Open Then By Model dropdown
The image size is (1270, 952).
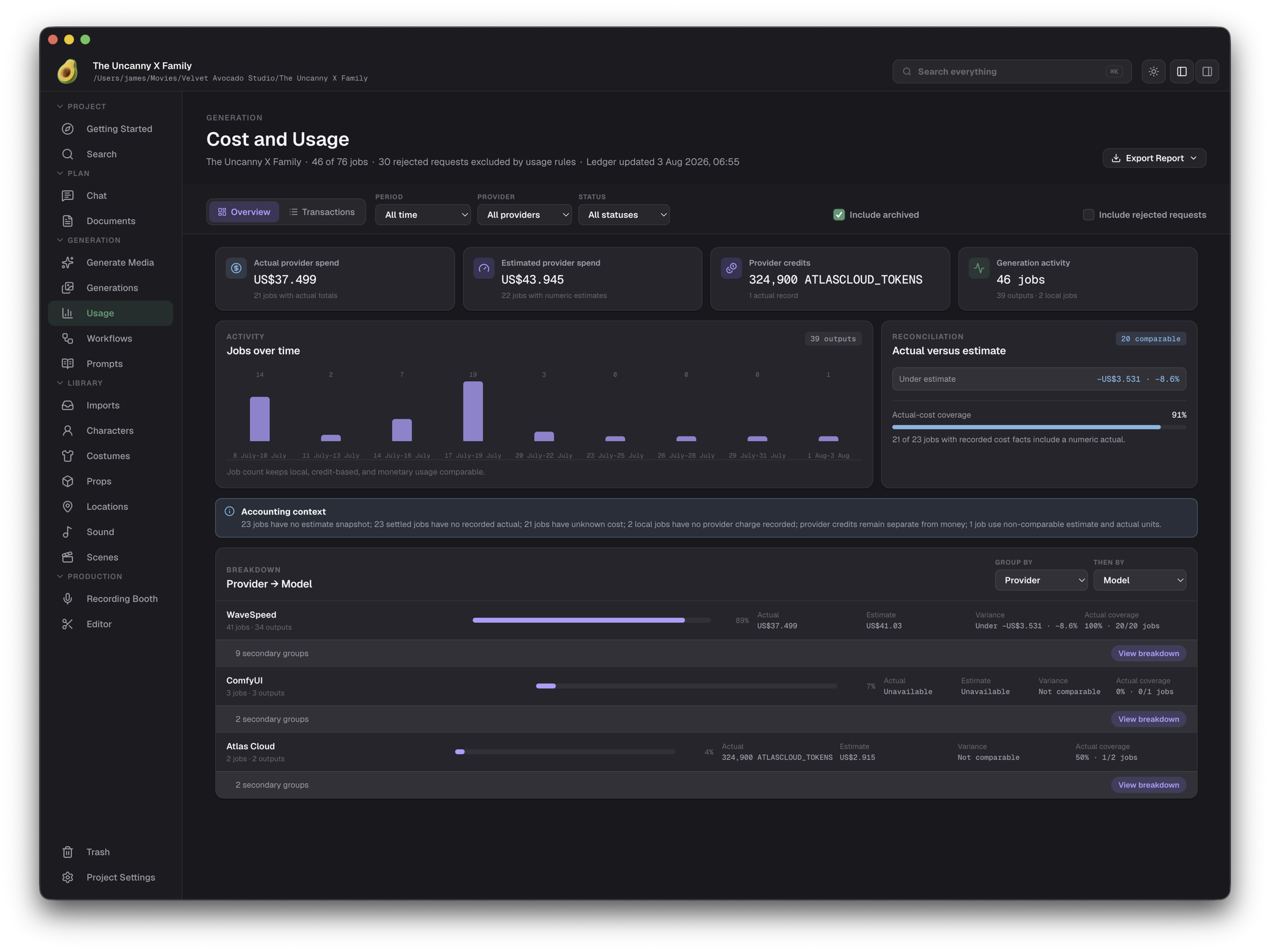pos(1140,580)
